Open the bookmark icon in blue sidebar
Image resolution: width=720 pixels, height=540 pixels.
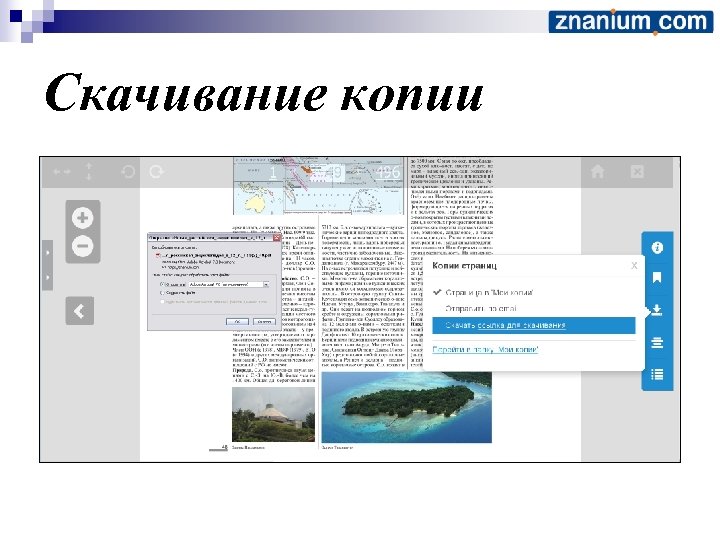click(x=657, y=277)
